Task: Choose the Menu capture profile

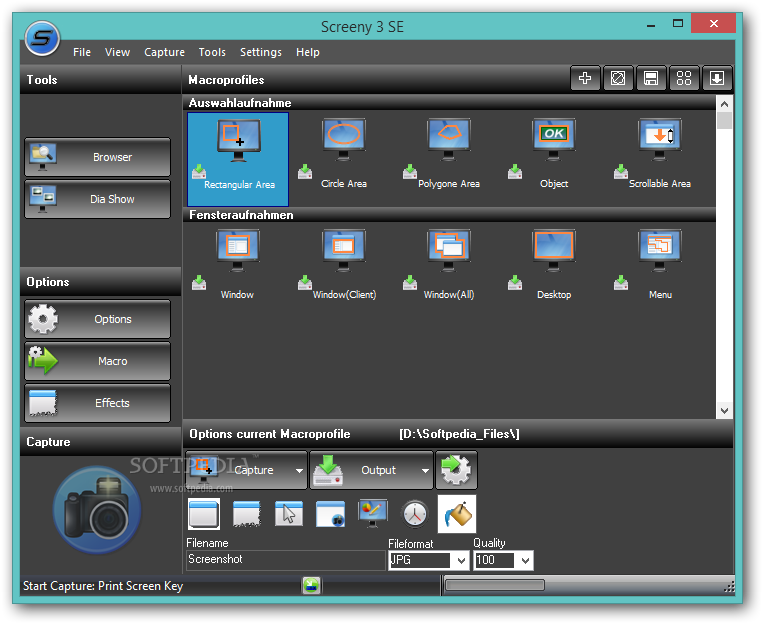Action: point(659,265)
